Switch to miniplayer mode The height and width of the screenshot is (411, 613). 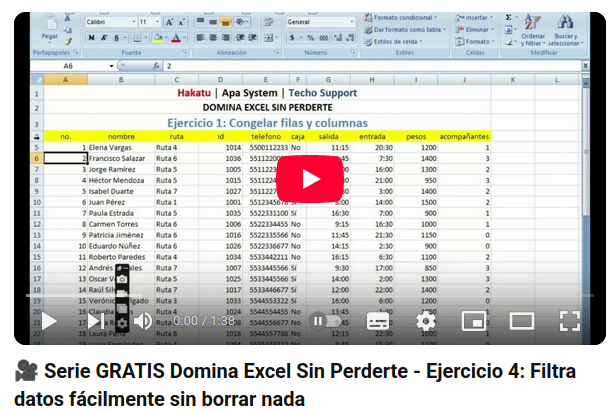[474, 321]
